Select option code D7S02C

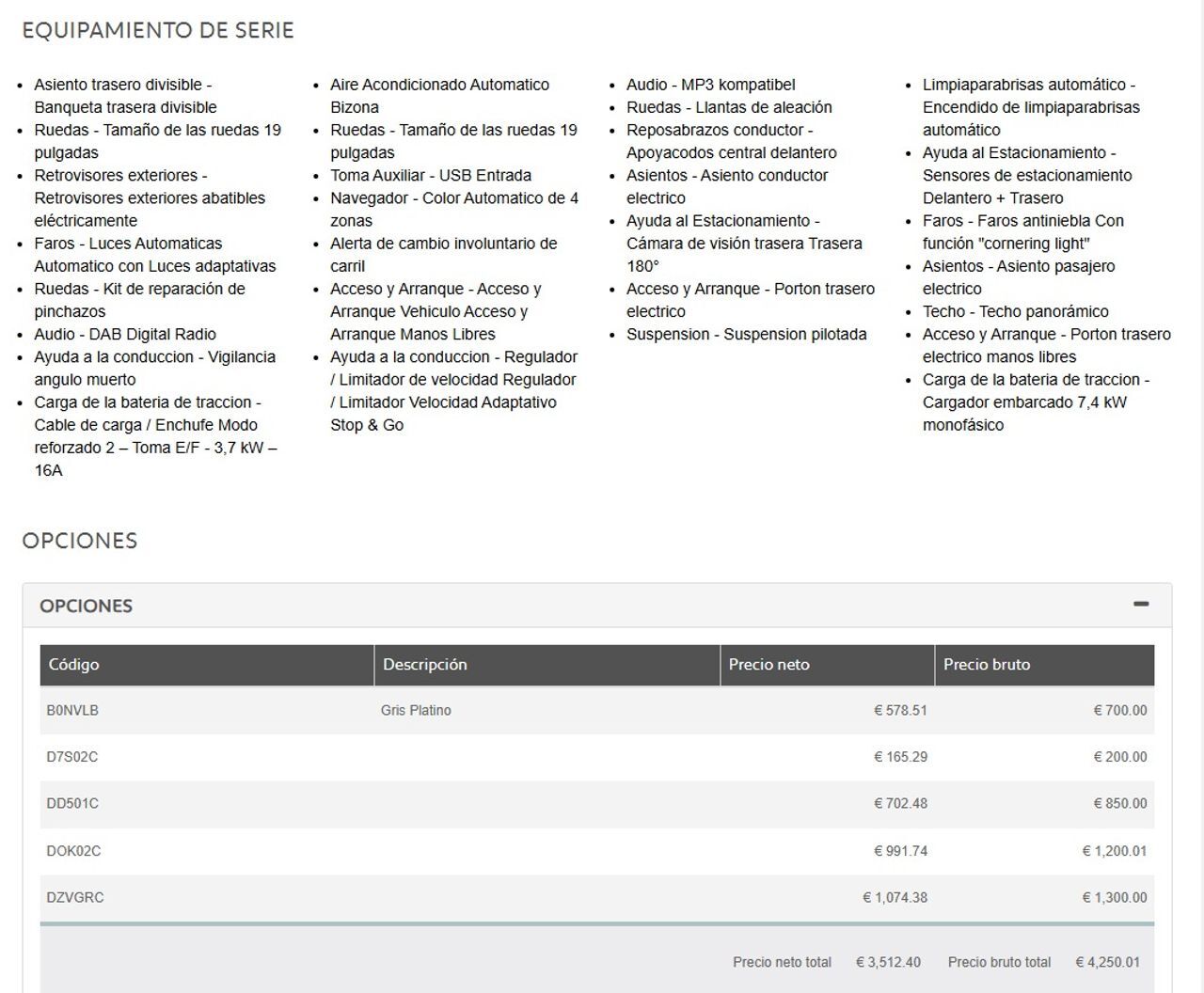pos(72,757)
